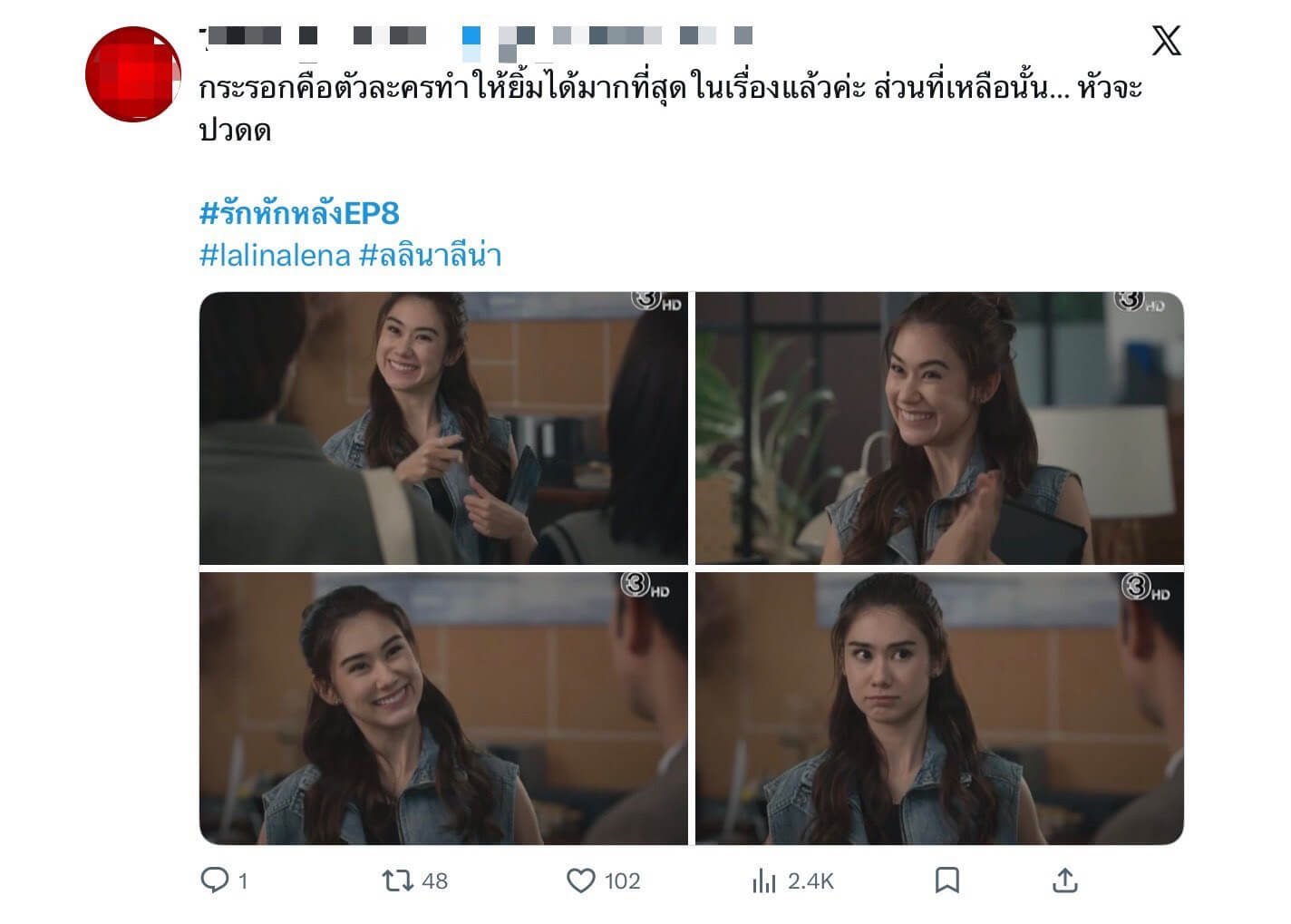This screenshot has height=924, width=1291.
Task: Open hashtag #รักหักหลังEP8
Action: 299,213
